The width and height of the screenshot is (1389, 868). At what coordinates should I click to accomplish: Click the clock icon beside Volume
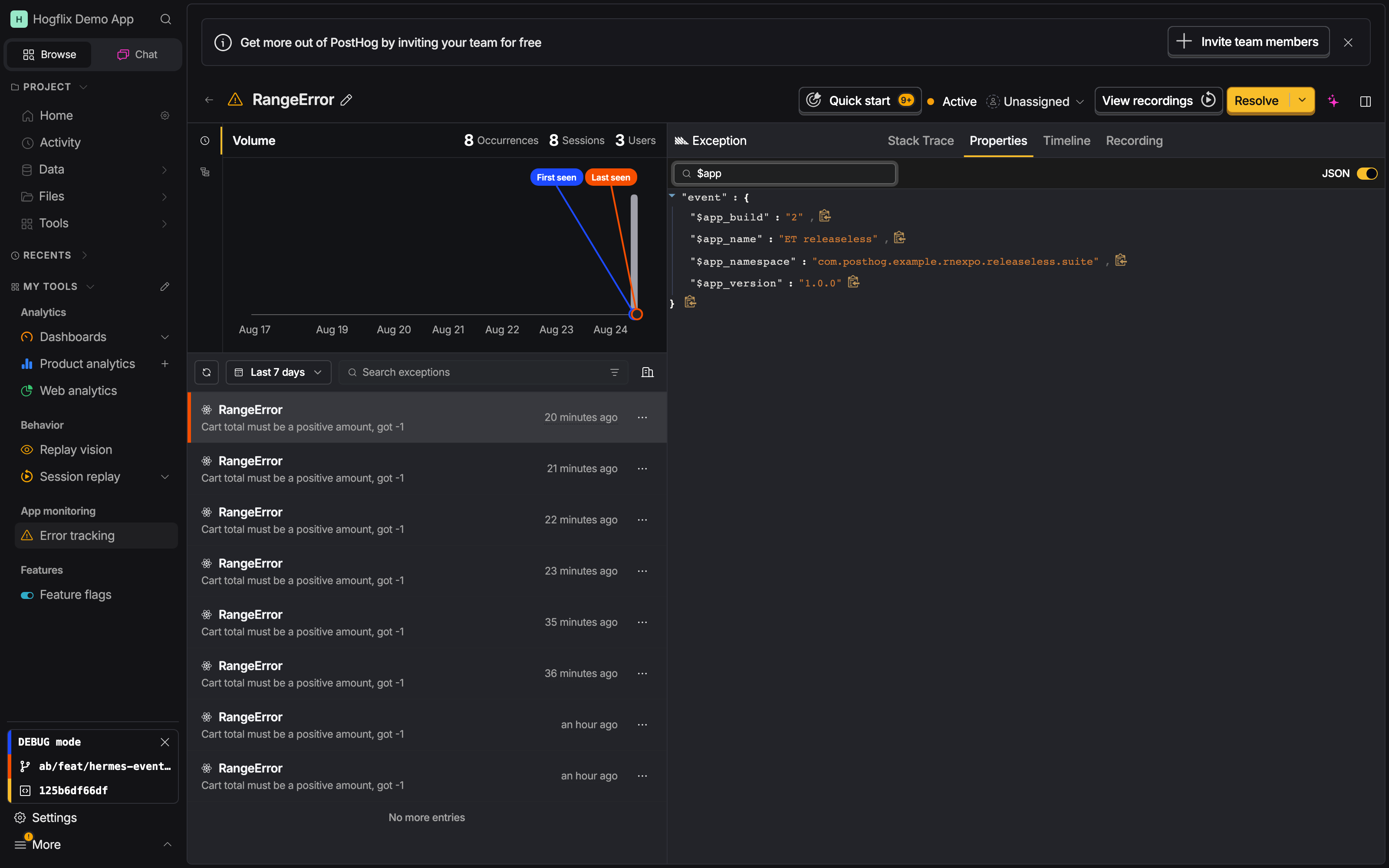(205, 141)
